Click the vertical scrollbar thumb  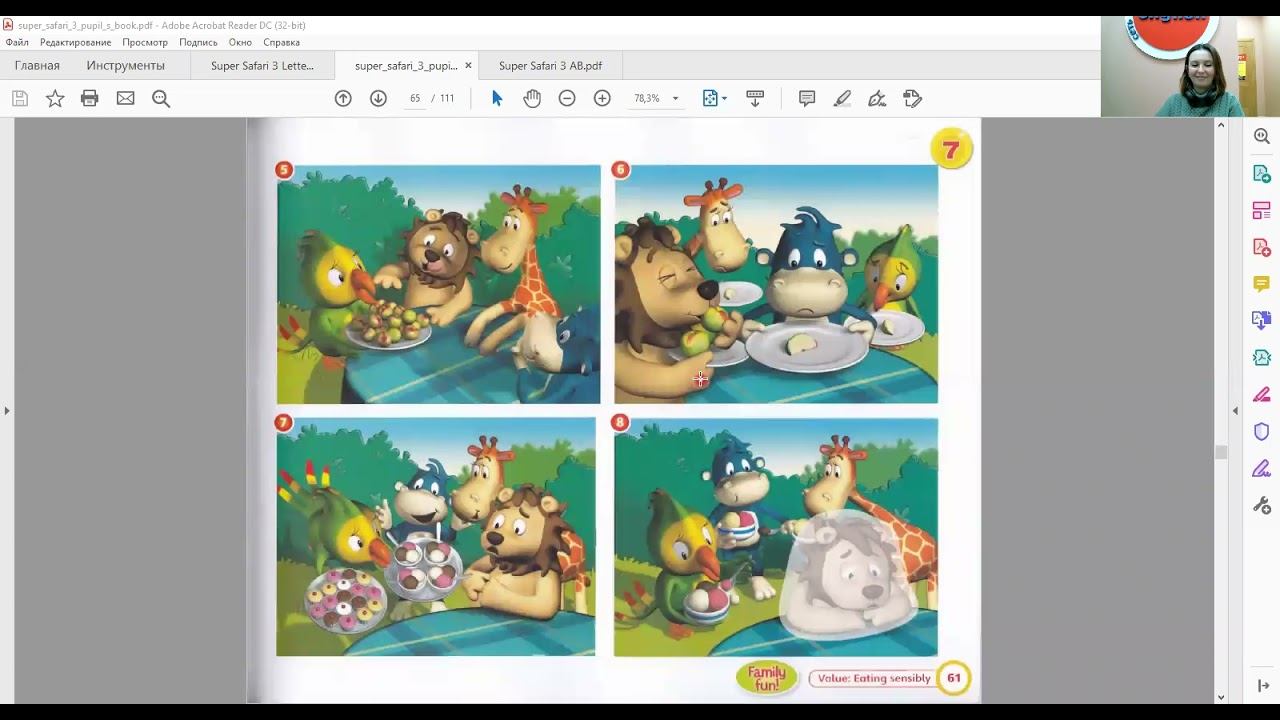point(1221,452)
